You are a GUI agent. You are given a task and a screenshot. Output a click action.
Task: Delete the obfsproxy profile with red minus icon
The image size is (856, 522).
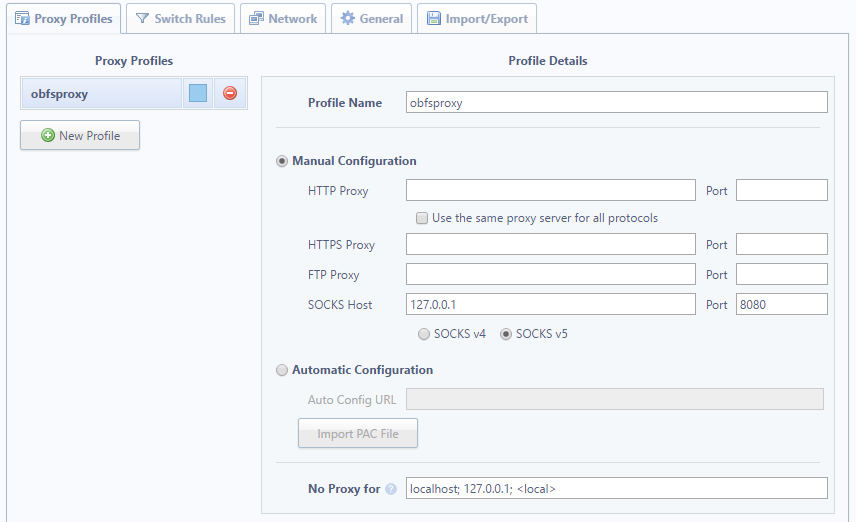coord(230,93)
